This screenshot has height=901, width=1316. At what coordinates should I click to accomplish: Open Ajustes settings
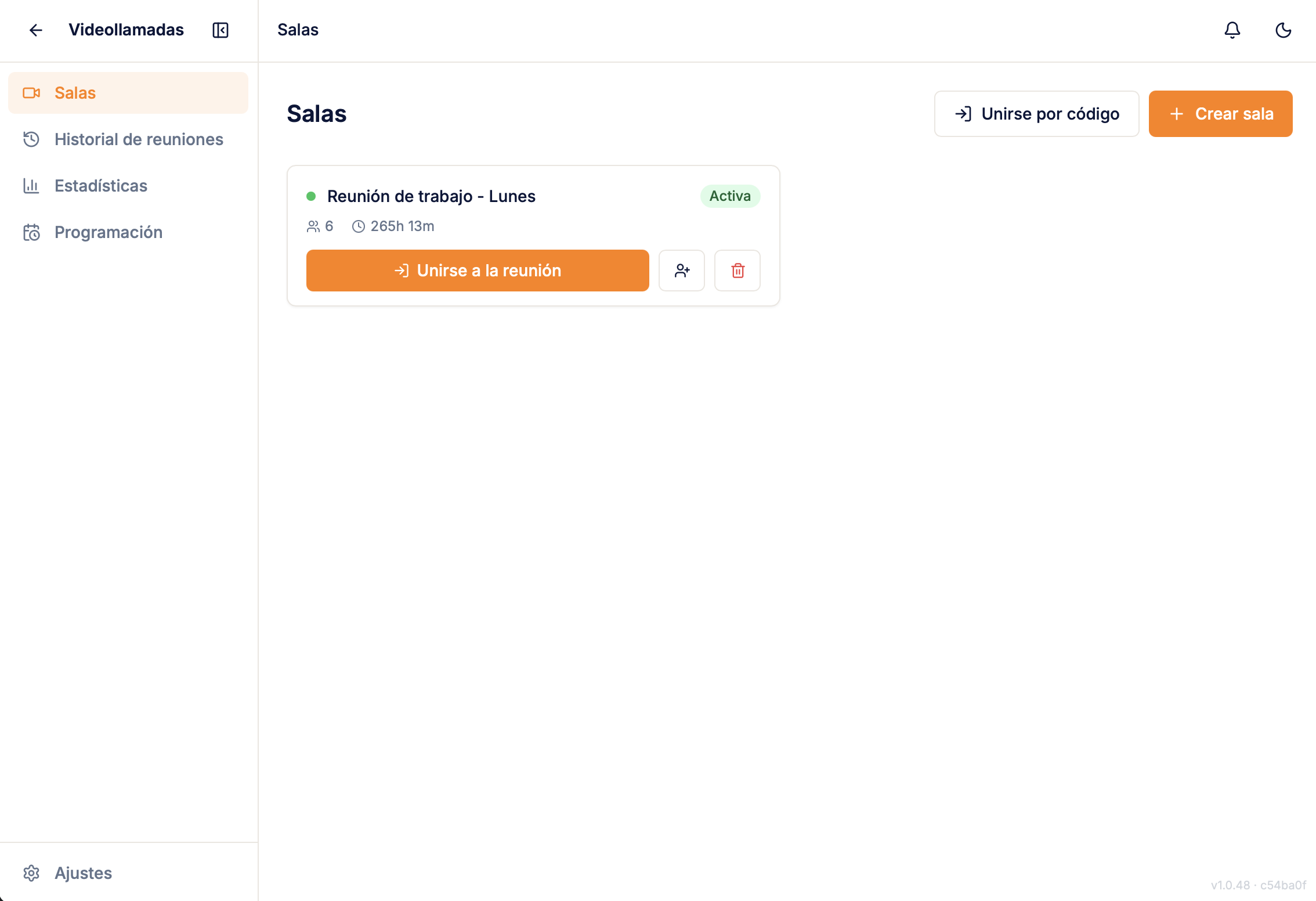[x=83, y=873]
